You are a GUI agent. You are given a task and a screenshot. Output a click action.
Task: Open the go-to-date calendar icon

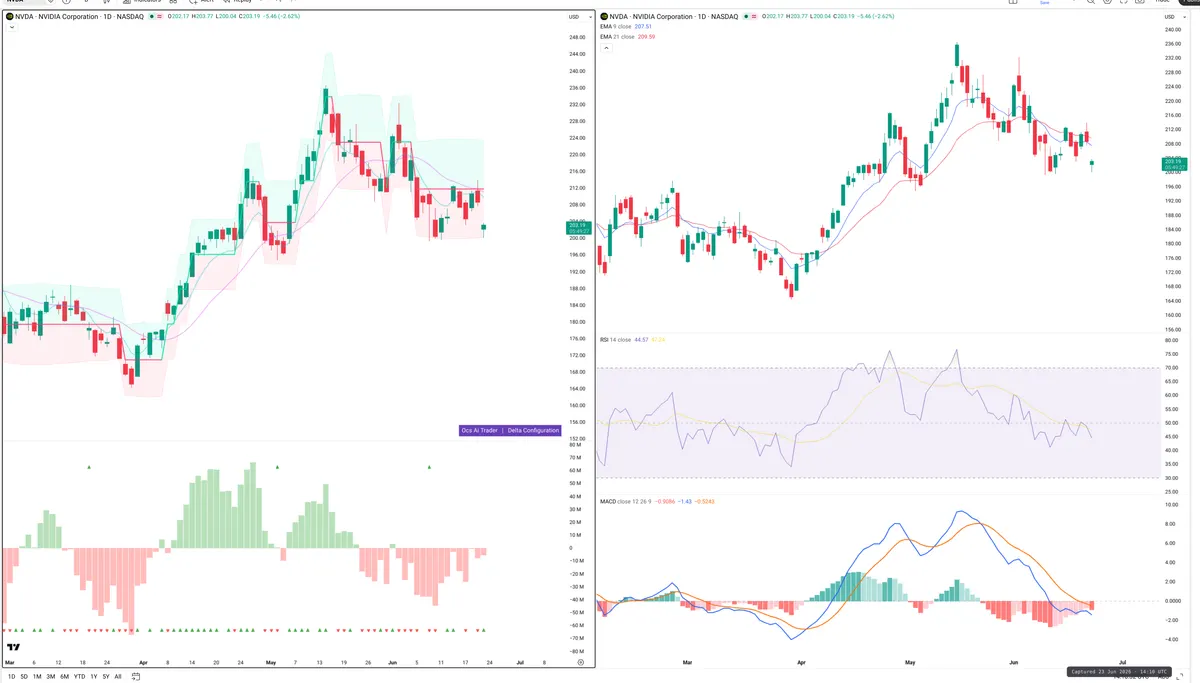point(135,676)
